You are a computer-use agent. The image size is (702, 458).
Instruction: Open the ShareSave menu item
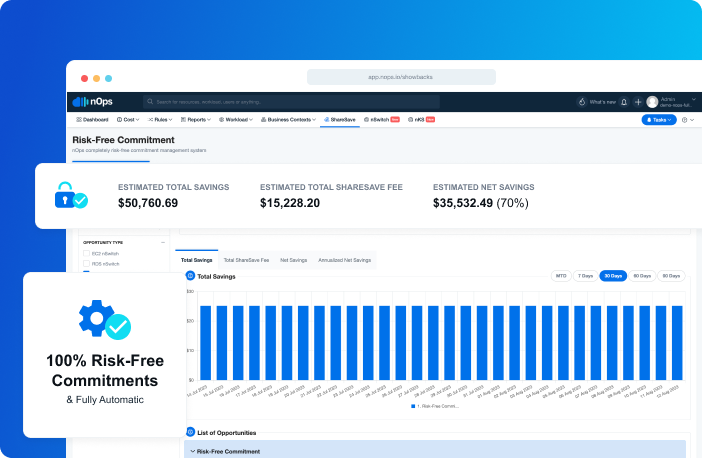(339, 120)
